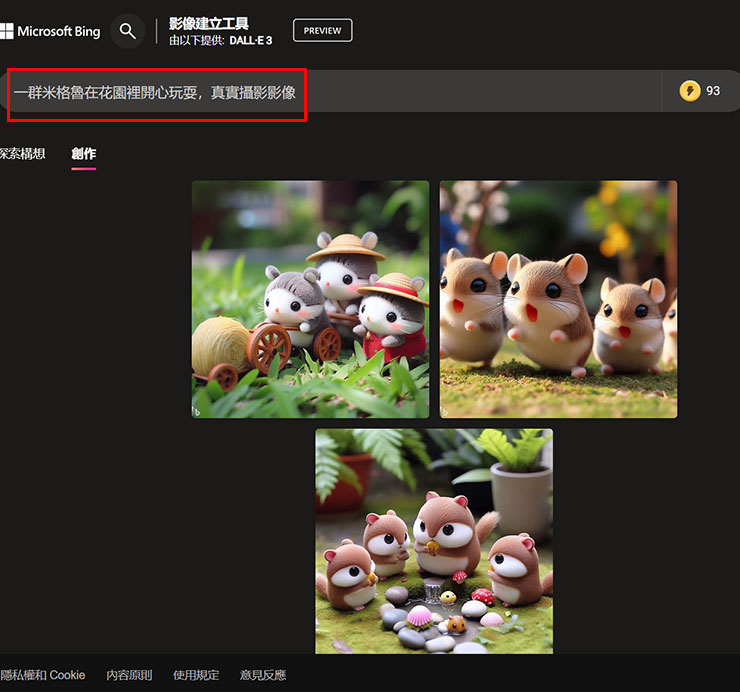Open the hamsters with straw hats image
740x692 pixels.
[x=310, y=299]
